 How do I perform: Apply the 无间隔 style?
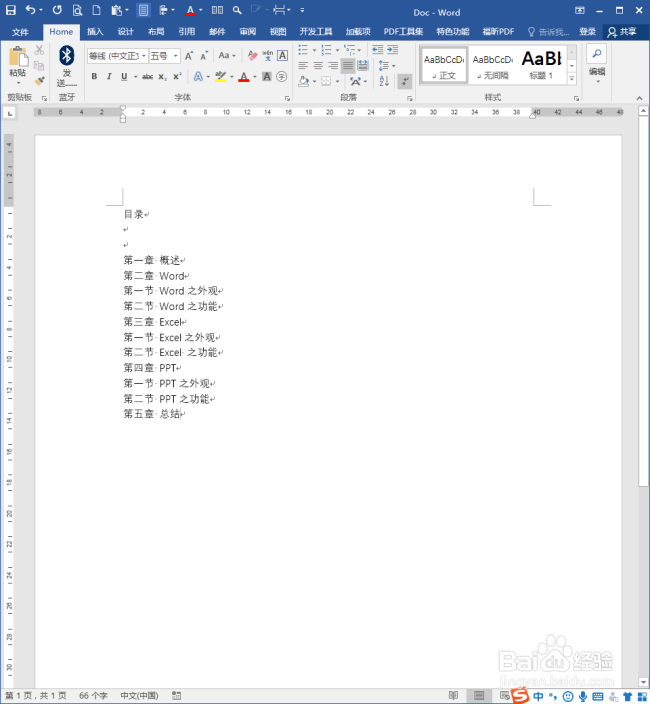pos(493,65)
